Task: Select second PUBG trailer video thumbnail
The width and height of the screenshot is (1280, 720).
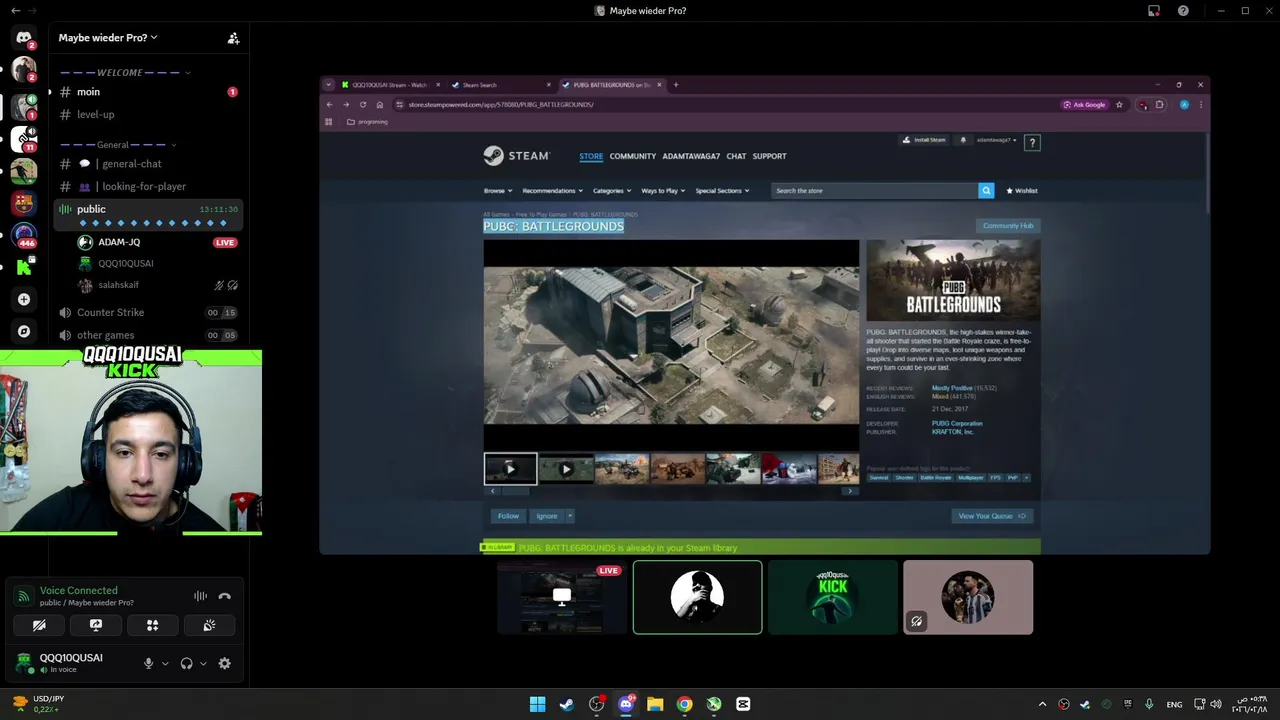Action: click(x=566, y=468)
